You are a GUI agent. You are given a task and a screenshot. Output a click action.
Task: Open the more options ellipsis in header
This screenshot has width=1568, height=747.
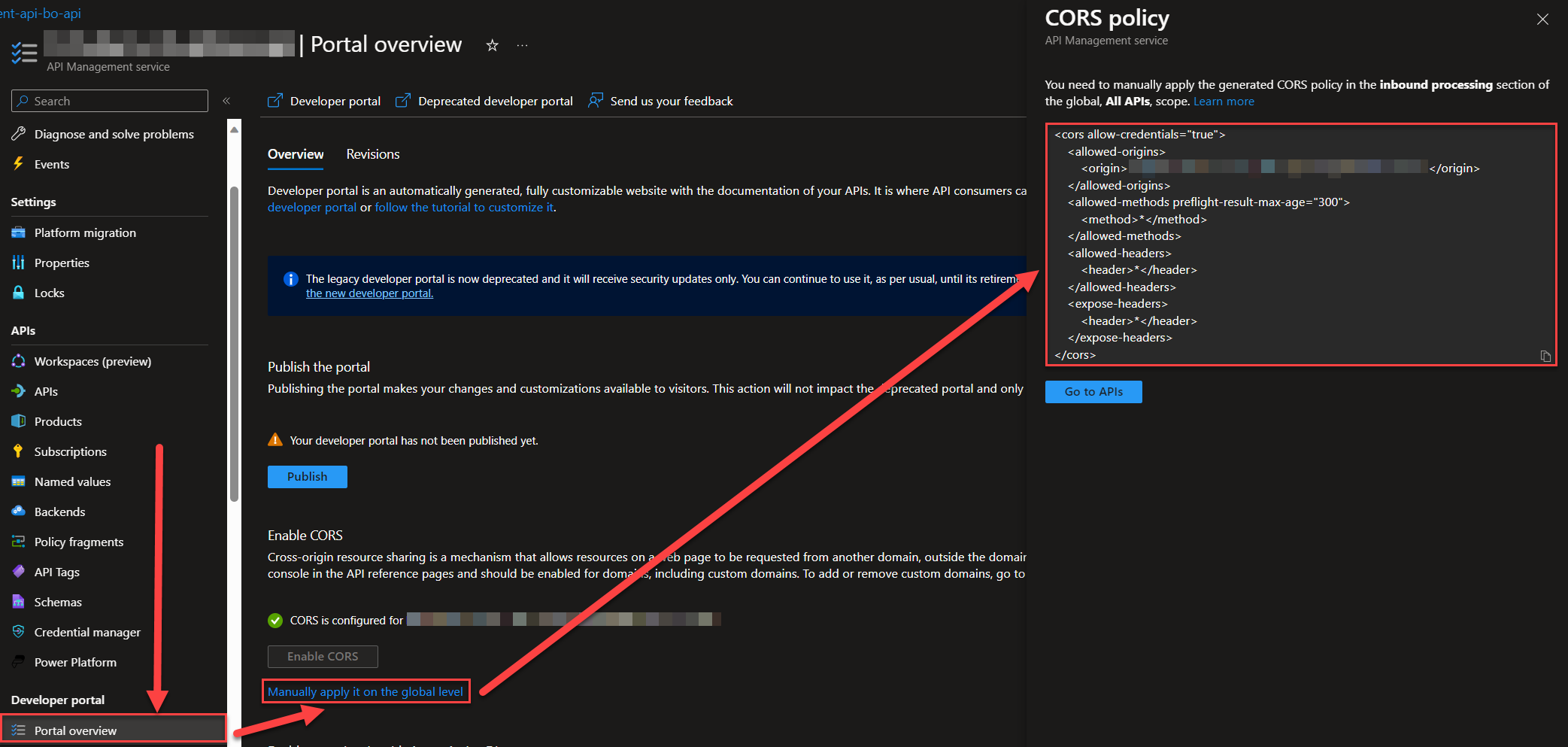[522, 45]
